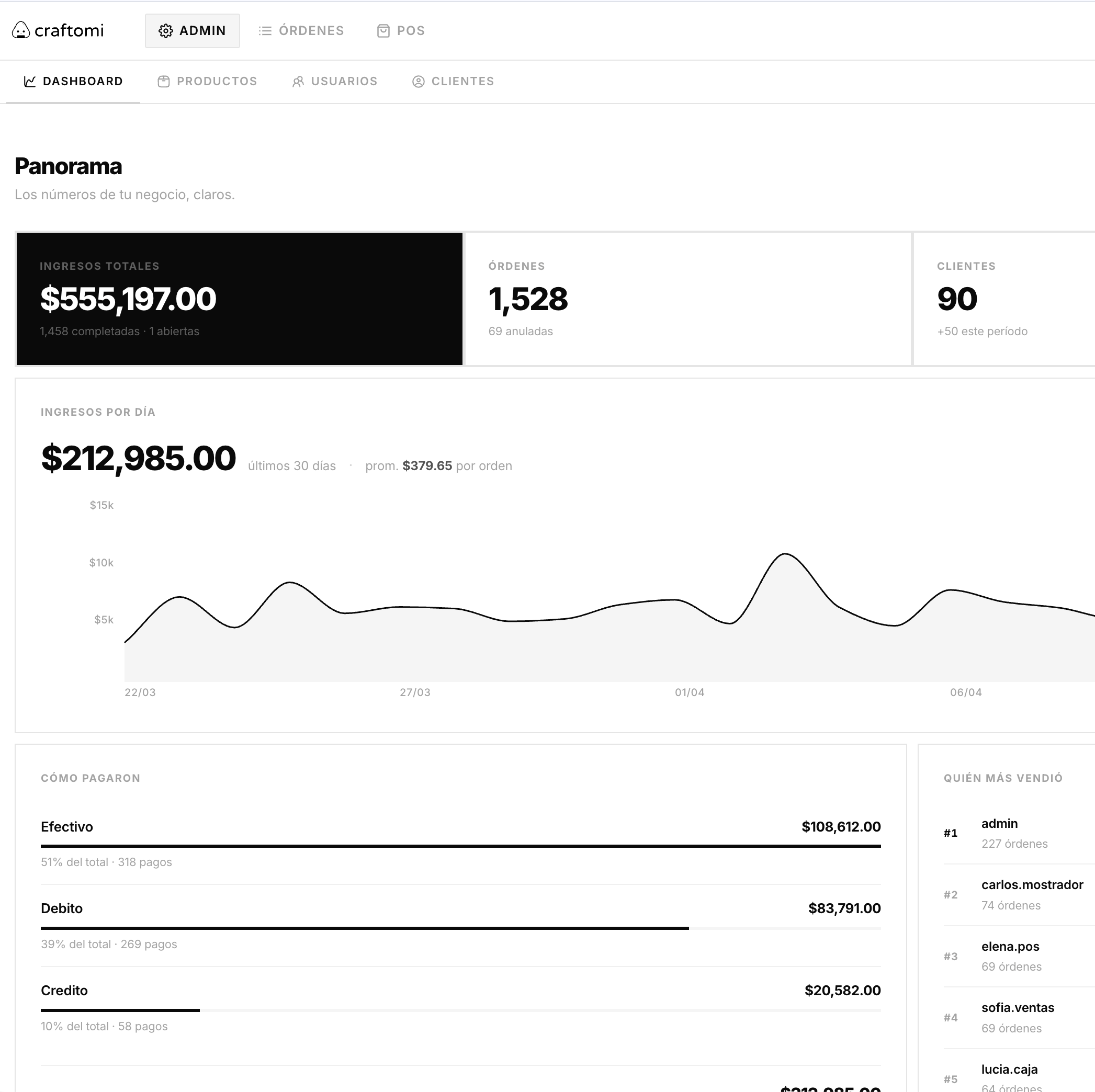The height and width of the screenshot is (1092, 1095).
Task: Click the $212,985.00 daily income value
Action: point(138,458)
